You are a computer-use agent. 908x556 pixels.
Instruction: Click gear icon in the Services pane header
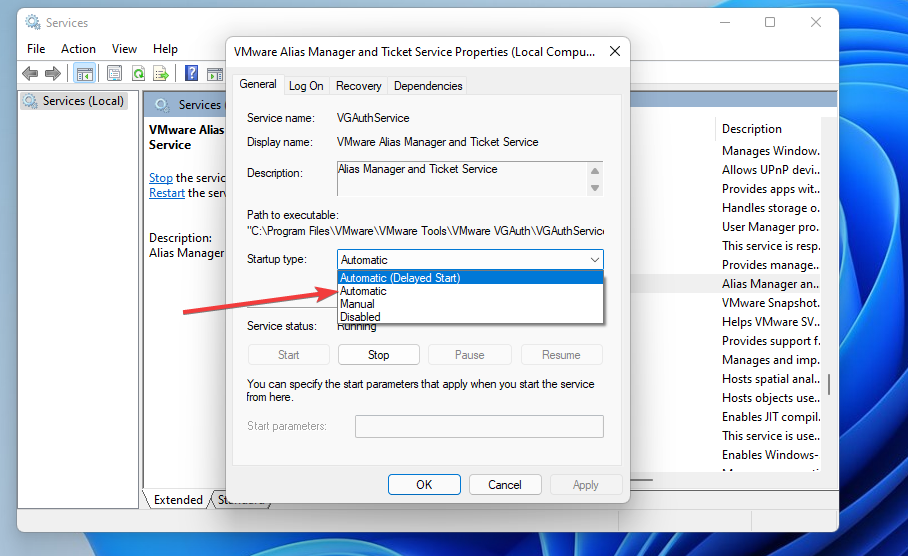point(162,105)
